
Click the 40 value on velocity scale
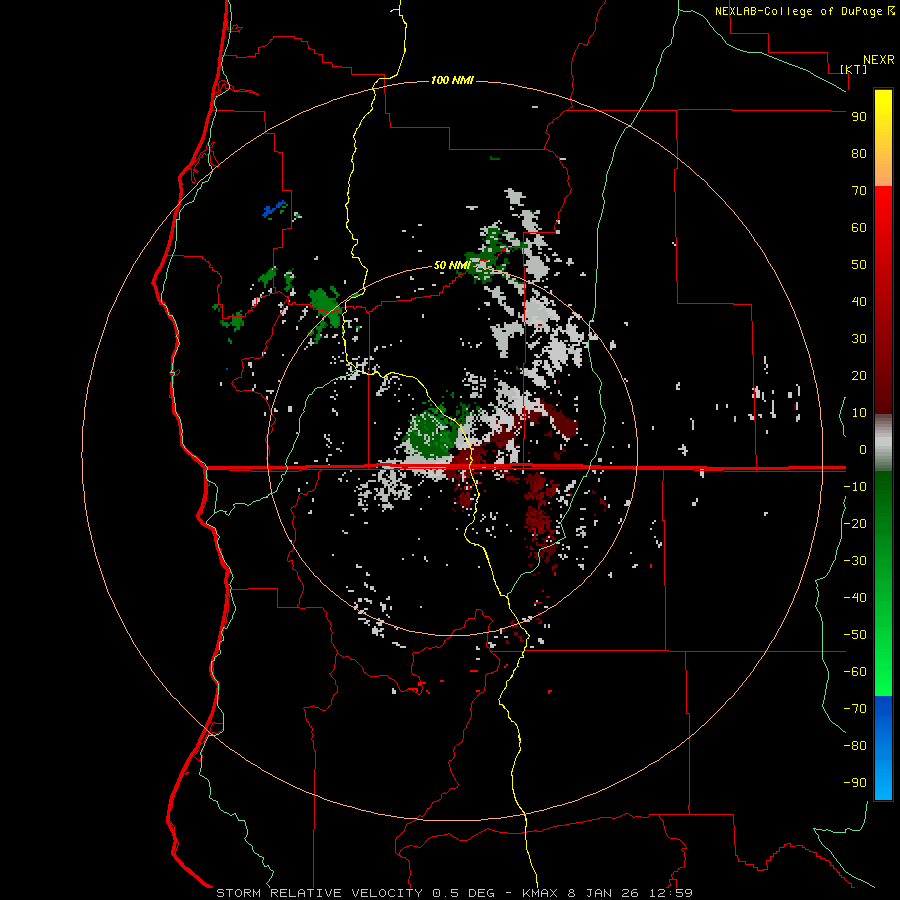(859, 302)
